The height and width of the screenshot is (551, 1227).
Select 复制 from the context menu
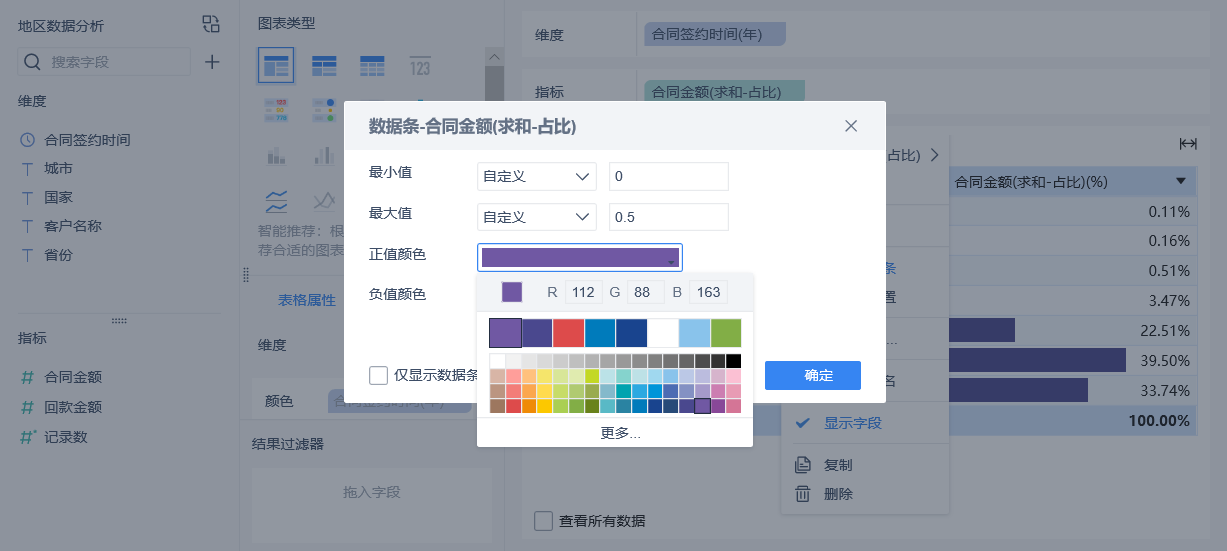[838, 465]
